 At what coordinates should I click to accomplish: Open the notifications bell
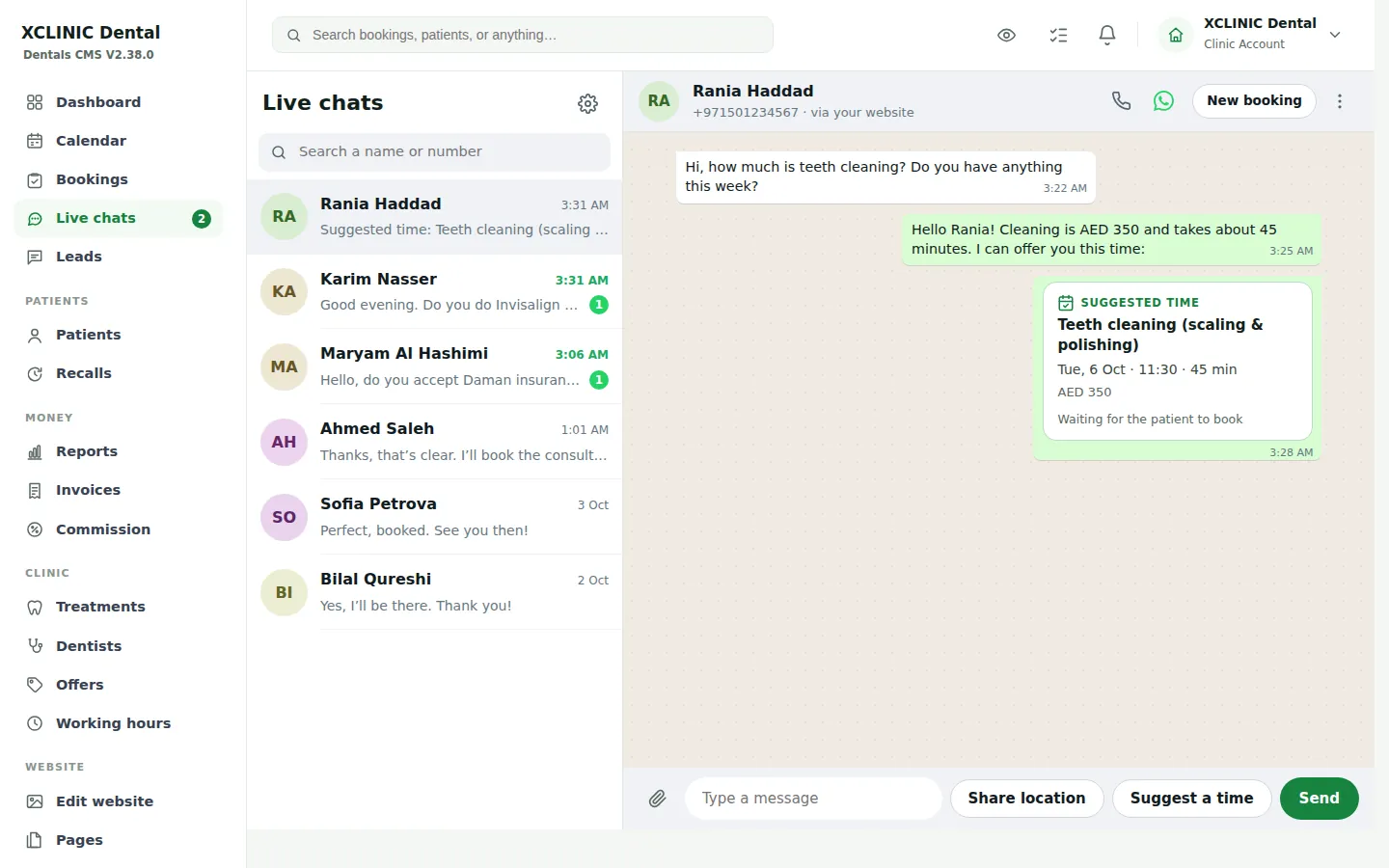pos(1107,35)
